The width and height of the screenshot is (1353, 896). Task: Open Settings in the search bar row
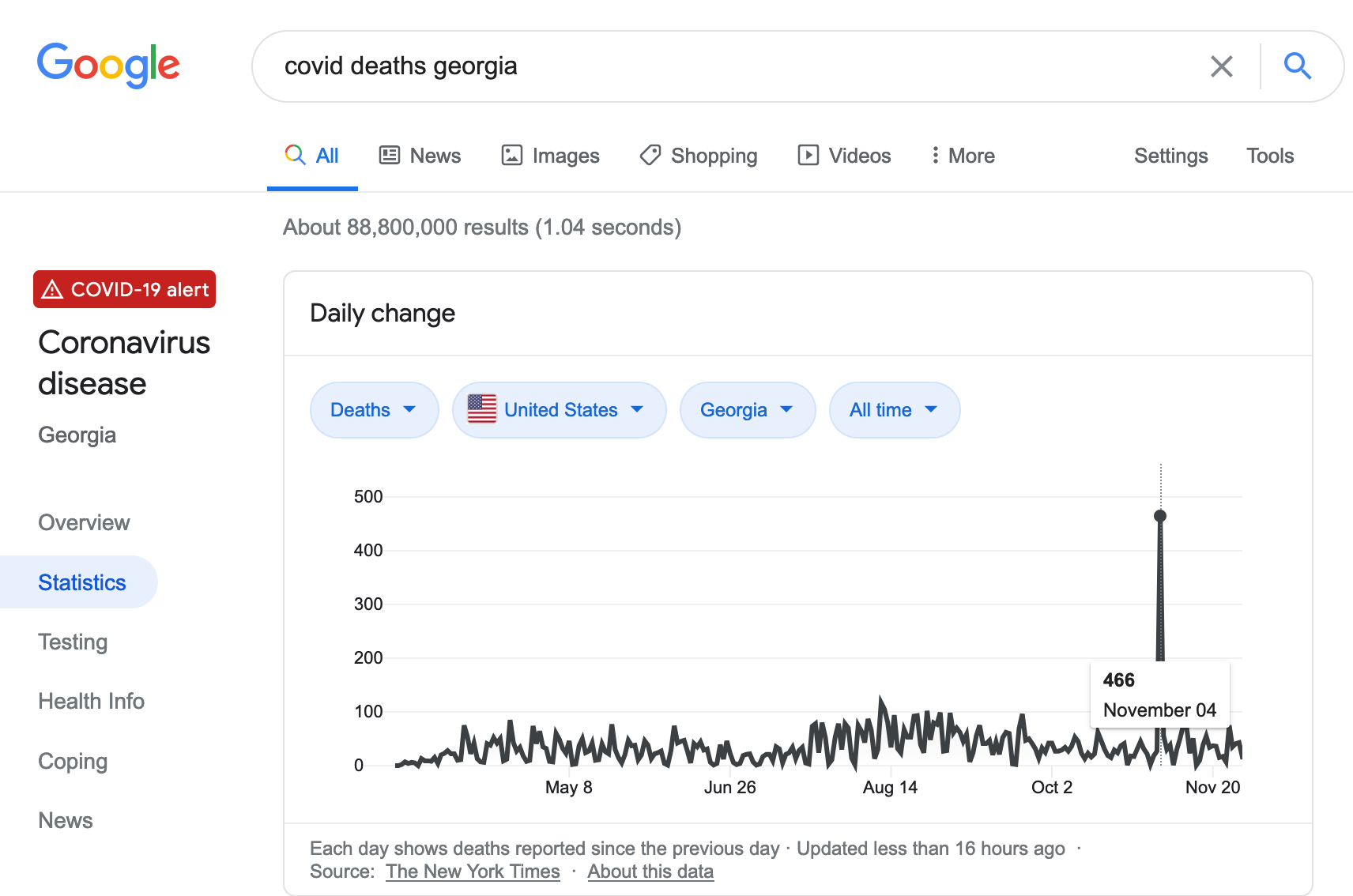click(x=1171, y=156)
